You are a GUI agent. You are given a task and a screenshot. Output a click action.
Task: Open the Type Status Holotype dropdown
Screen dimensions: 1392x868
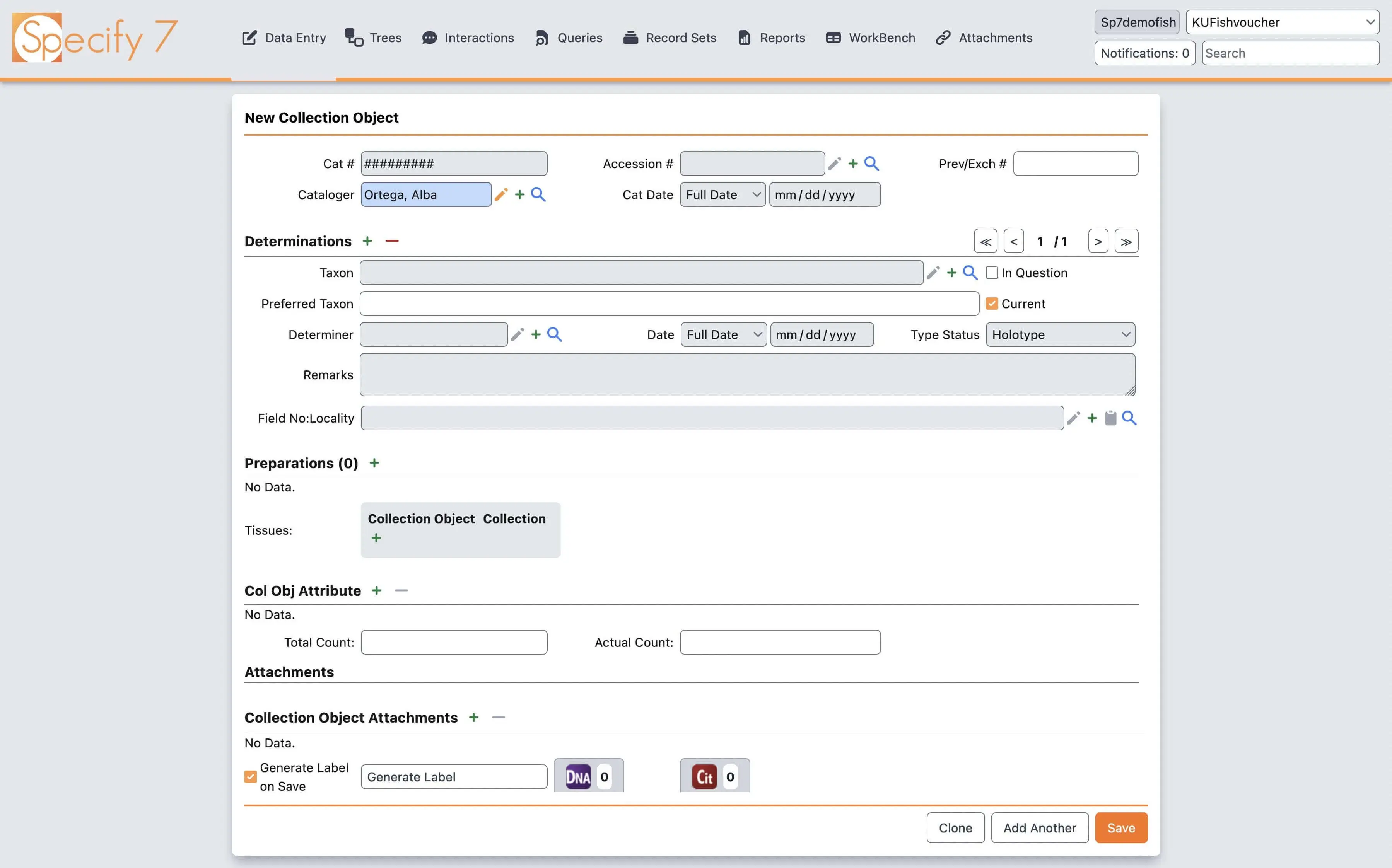(x=1060, y=335)
